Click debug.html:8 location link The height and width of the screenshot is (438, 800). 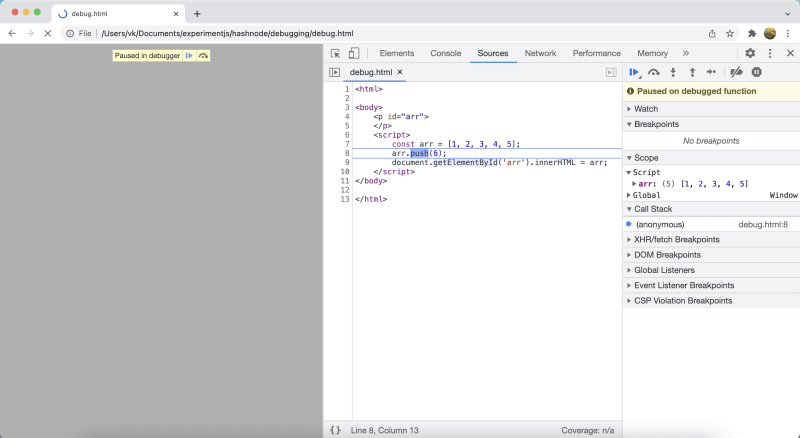[763, 225]
